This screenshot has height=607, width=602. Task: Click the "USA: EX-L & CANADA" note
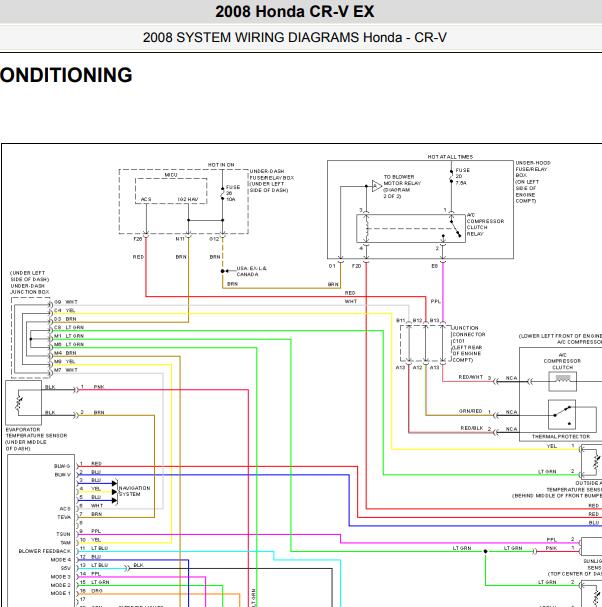pyautogui.click(x=251, y=271)
